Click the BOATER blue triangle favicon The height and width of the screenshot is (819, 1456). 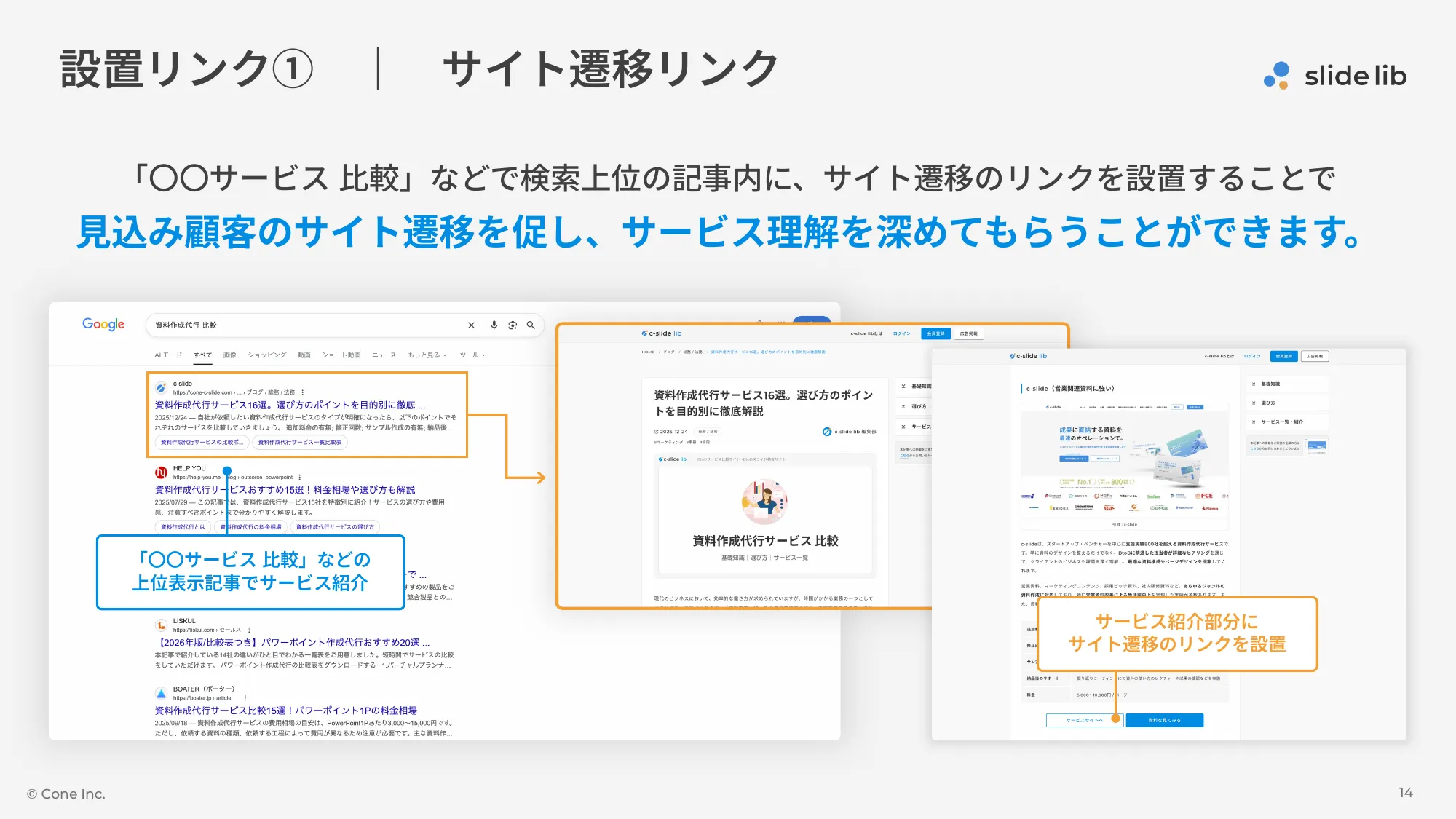[161, 693]
